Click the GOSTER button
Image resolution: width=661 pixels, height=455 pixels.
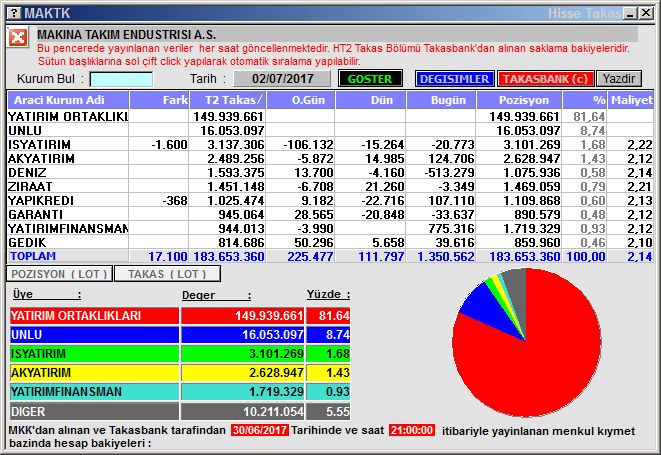point(370,79)
